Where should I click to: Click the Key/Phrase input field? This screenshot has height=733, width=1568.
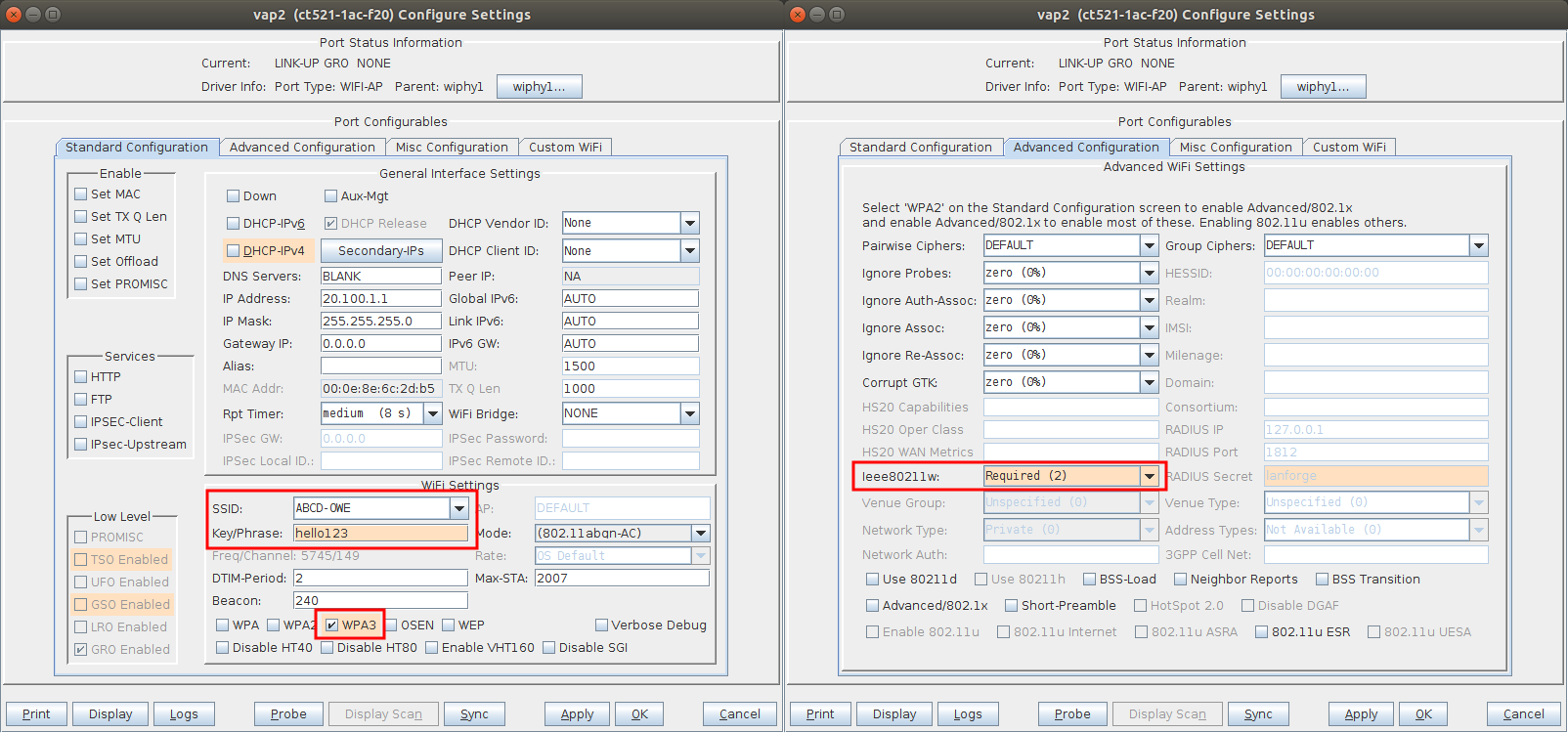pyautogui.click(x=380, y=533)
